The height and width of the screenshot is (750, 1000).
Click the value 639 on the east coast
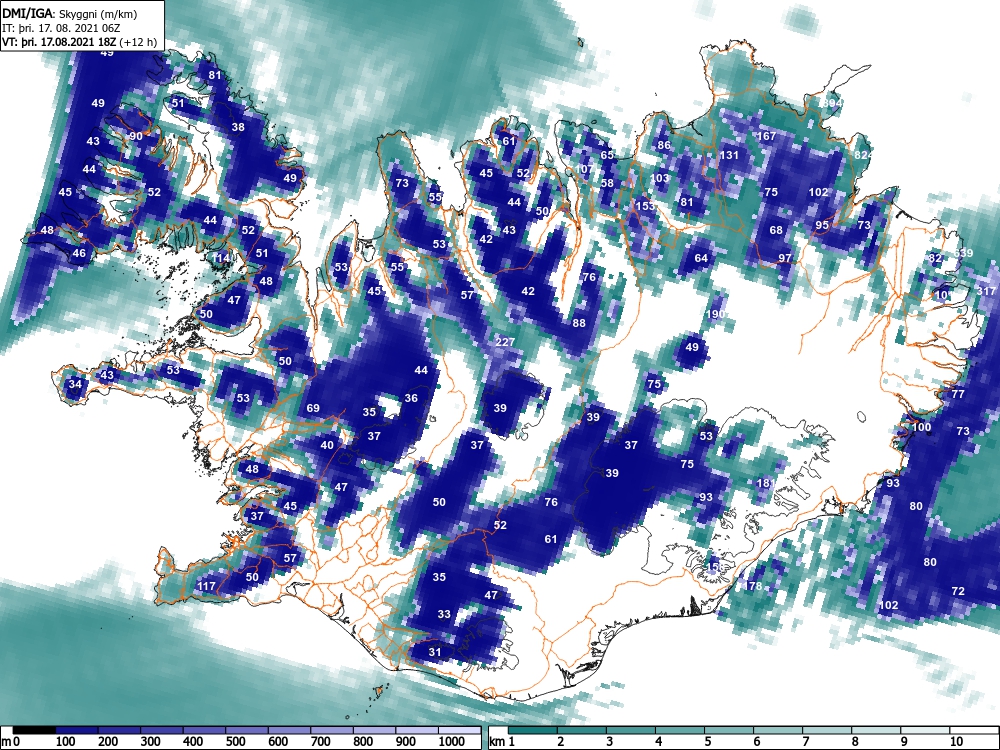click(964, 253)
